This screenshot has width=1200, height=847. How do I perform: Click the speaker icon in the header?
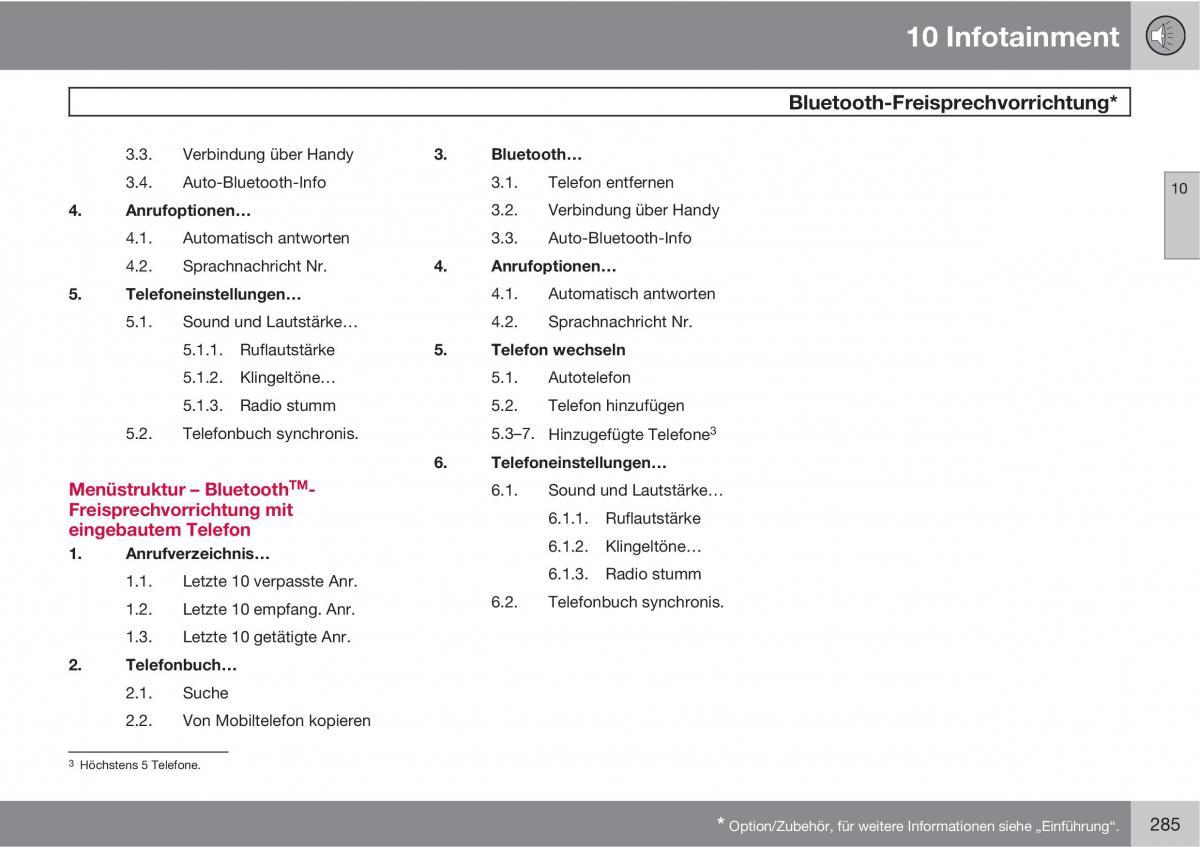pos(1165,36)
